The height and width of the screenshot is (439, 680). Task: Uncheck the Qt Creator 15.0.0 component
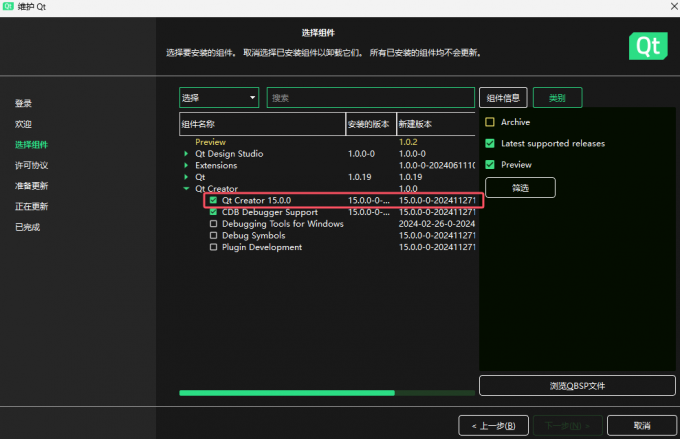[x=213, y=200]
